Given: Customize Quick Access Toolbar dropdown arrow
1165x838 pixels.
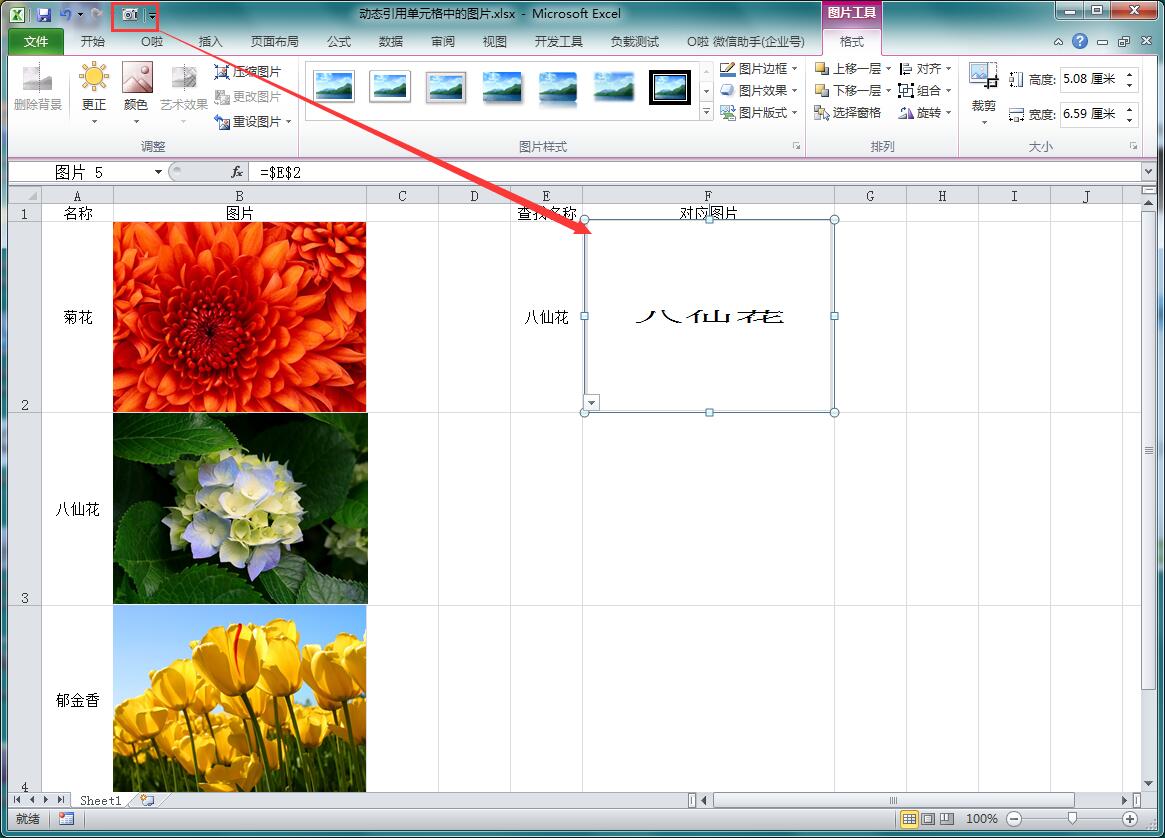Looking at the screenshot, I should [x=152, y=15].
